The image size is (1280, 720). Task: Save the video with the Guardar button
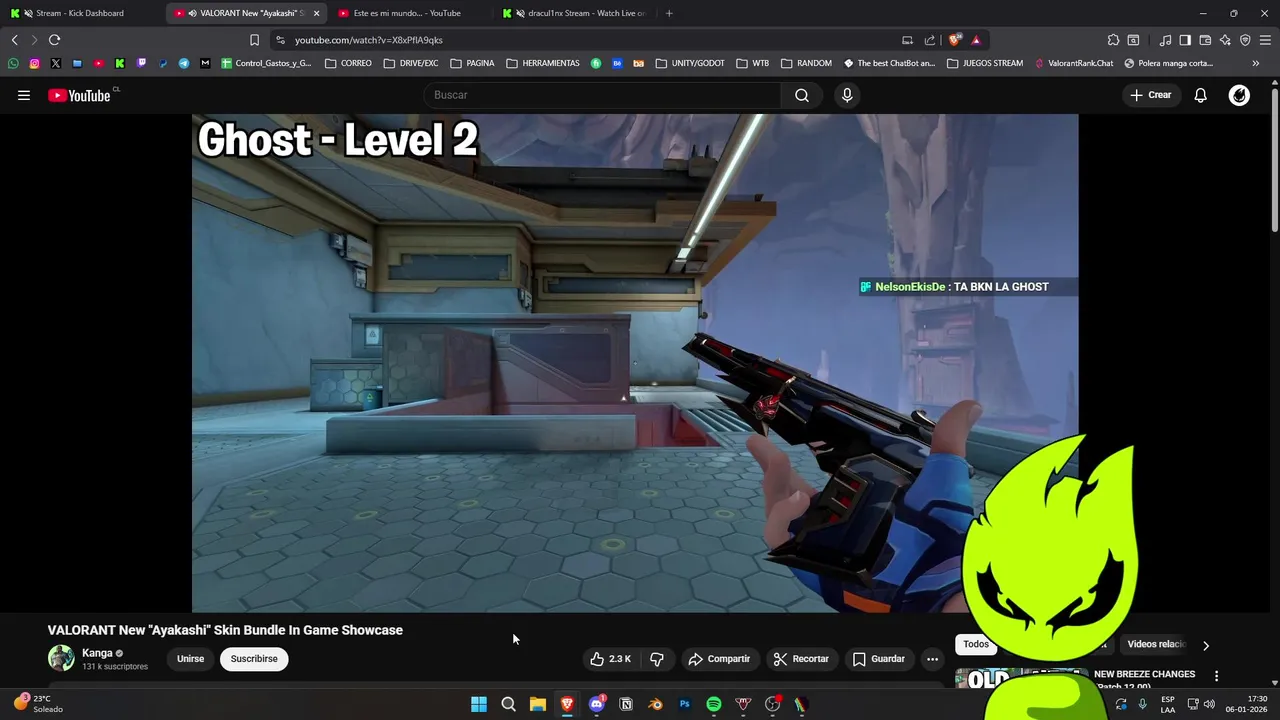pos(879,659)
